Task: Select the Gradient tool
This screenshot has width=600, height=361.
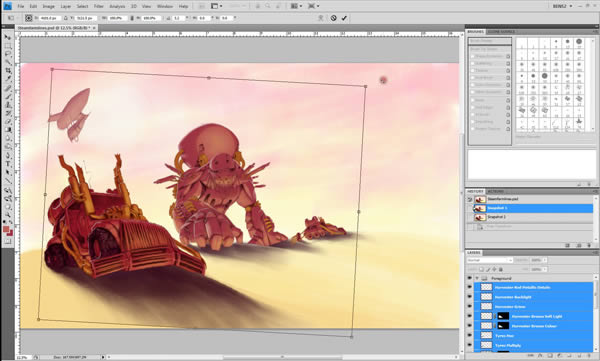Action: 8,130
